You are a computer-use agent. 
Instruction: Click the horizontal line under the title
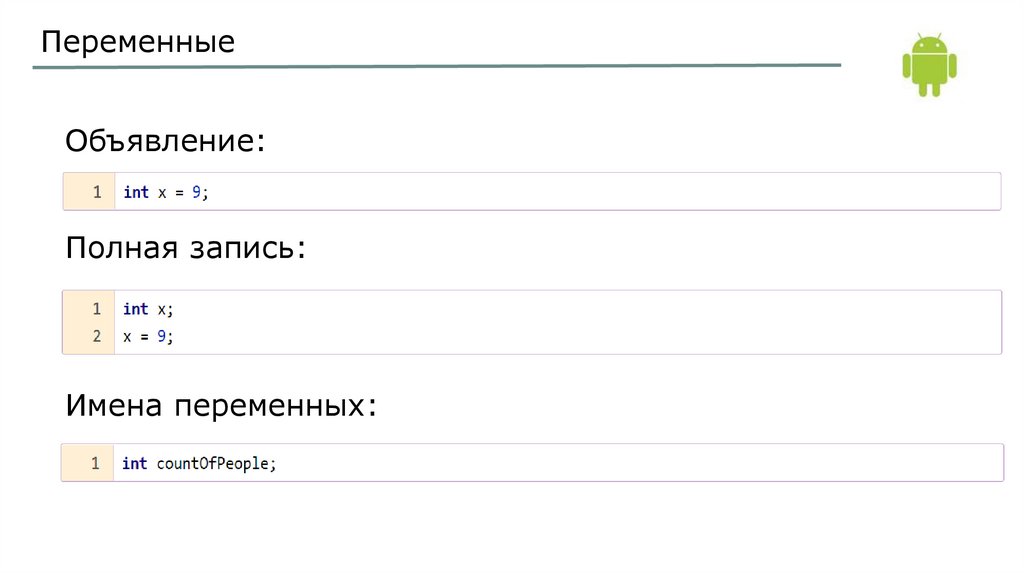[x=436, y=67]
